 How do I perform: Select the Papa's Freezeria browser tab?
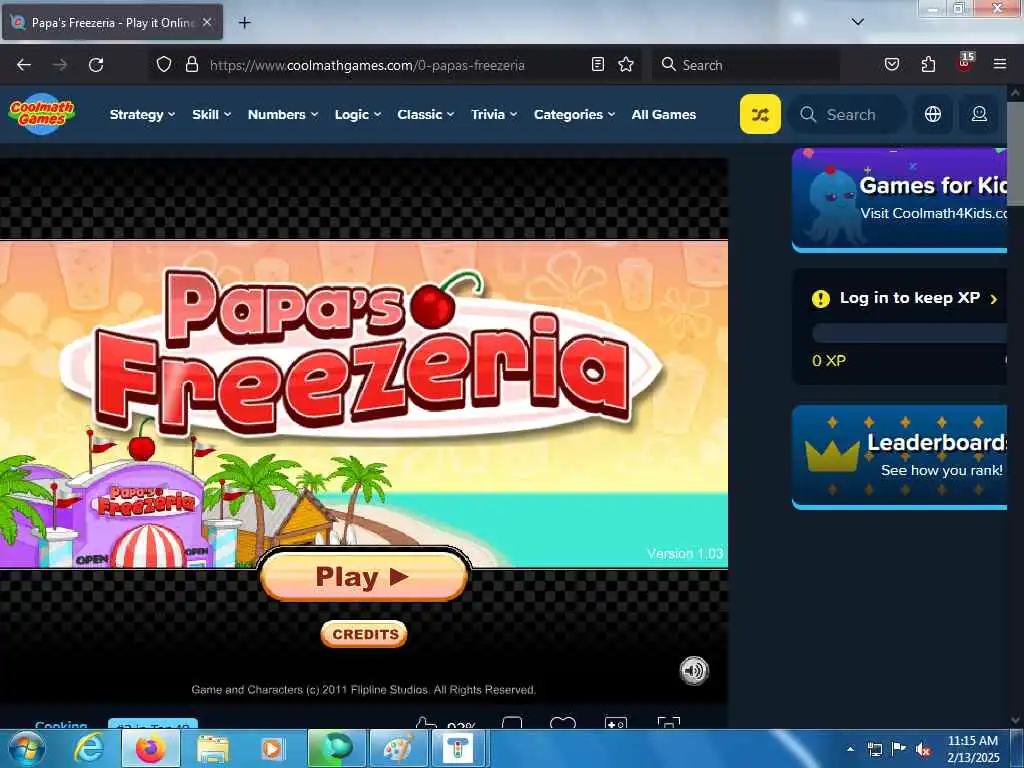(112, 22)
